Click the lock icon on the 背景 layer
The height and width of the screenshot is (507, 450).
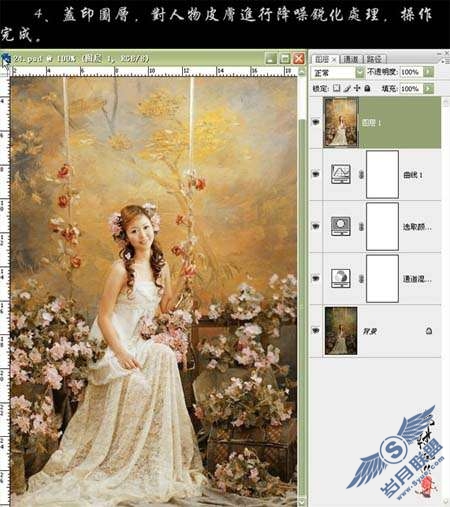[x=429, y=331]
